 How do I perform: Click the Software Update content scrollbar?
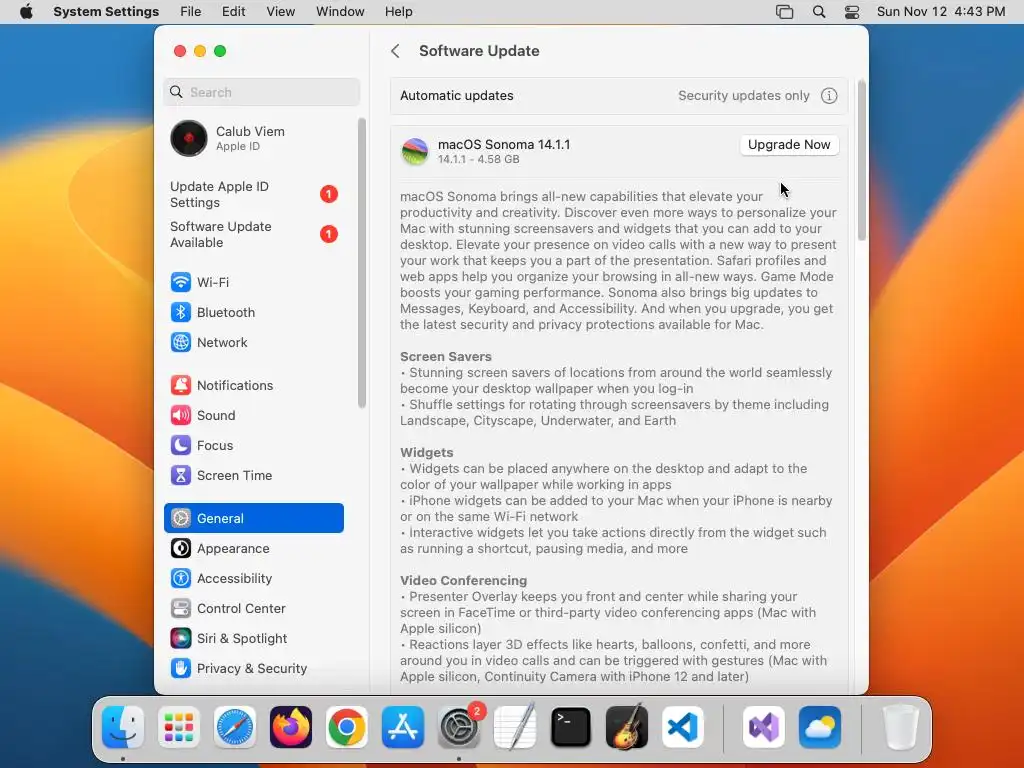pos(861,161)
